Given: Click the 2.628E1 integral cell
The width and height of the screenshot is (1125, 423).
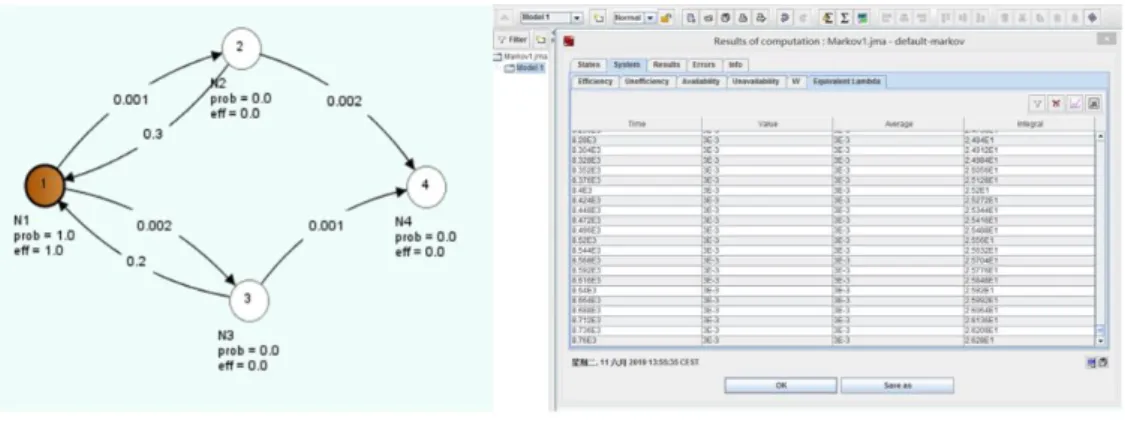Looking at the screenshot, I should [x=1029, y=341].
